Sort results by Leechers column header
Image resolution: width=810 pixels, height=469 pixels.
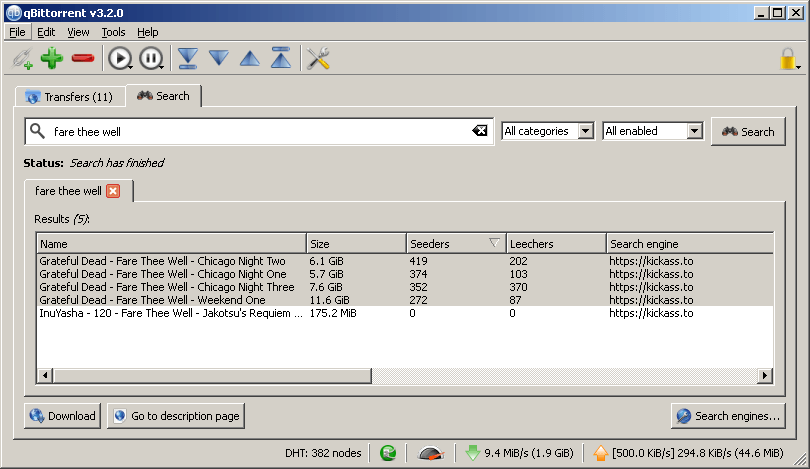(556, 244)
